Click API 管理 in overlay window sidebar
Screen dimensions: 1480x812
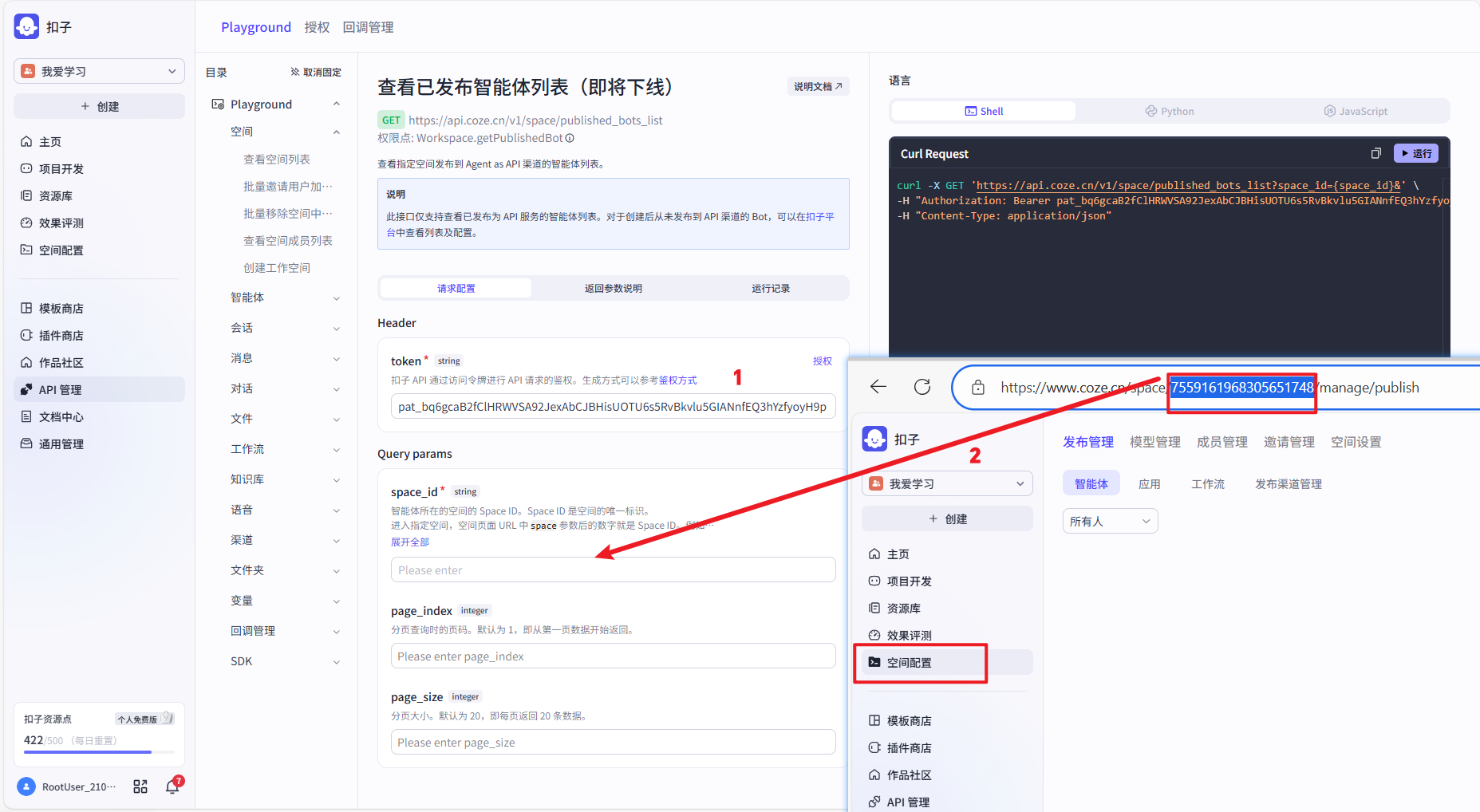pyautogui.click(x=947, y=802)
